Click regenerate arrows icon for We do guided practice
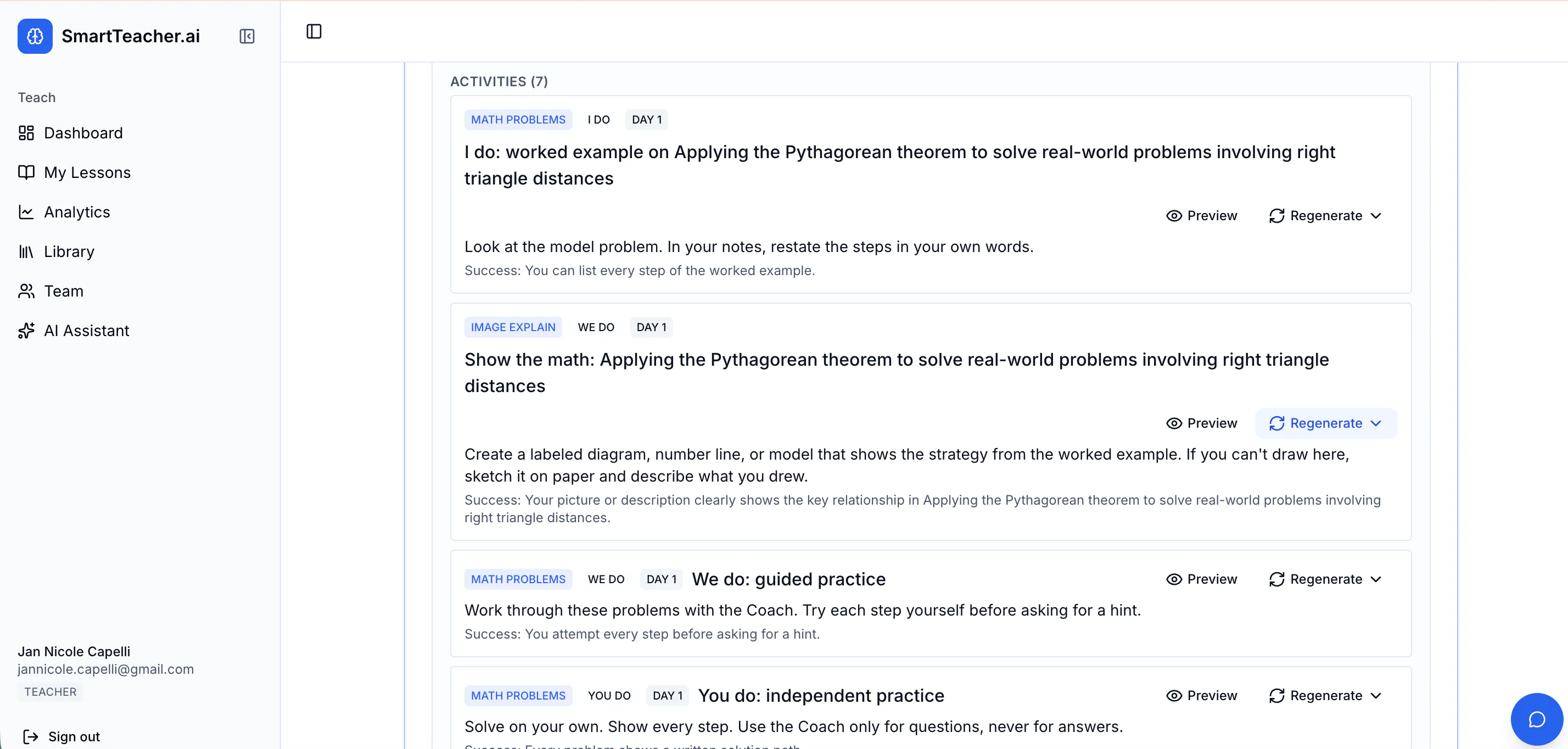Screen dimensions: 1568x749 [x=1276, y=579]
